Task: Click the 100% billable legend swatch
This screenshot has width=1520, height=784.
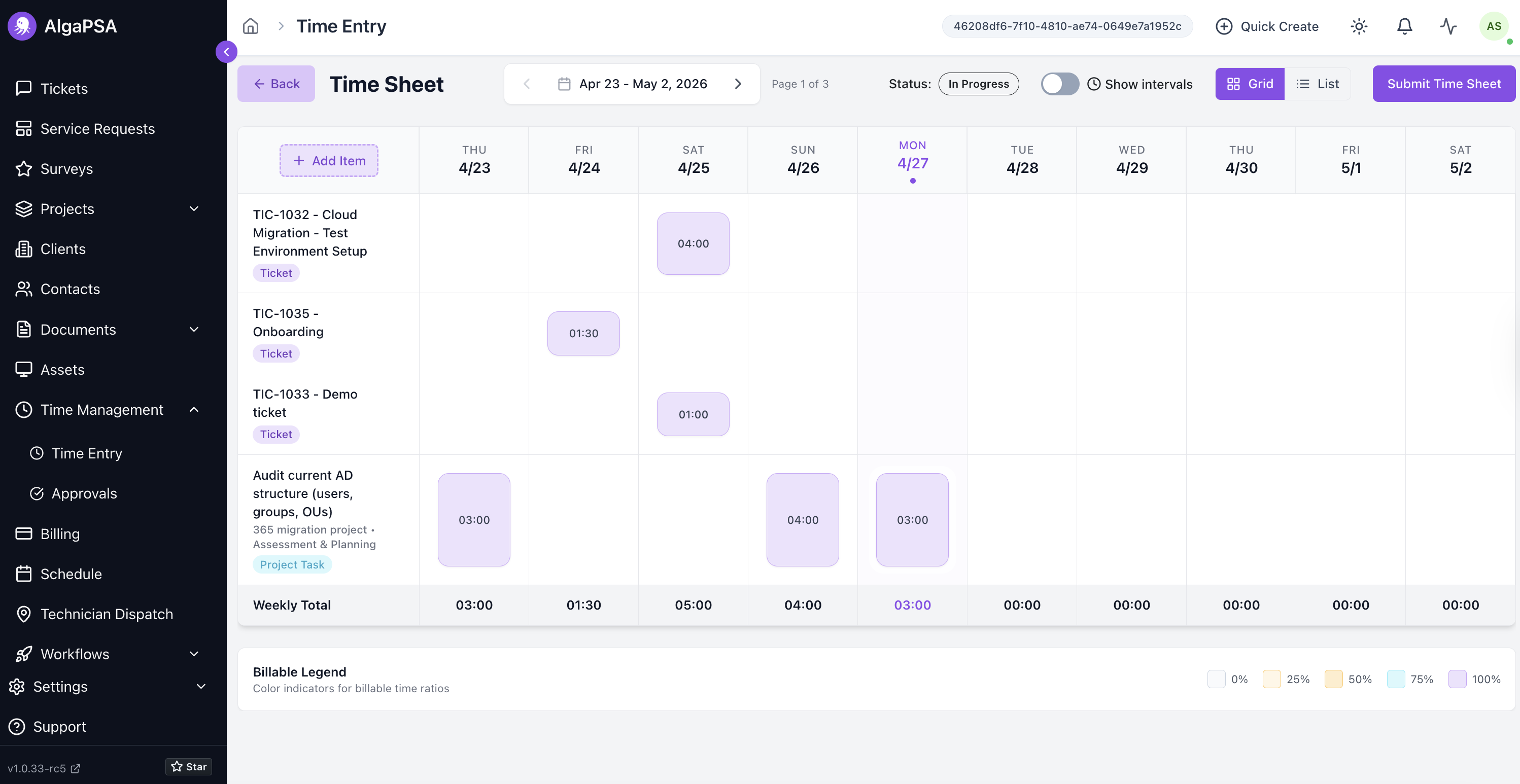Action: pos(1457,679)
